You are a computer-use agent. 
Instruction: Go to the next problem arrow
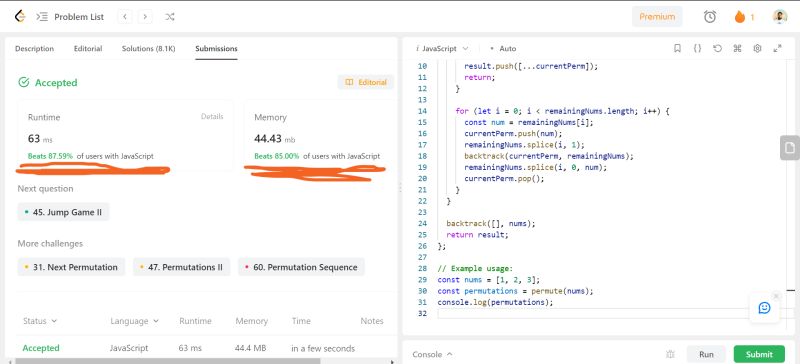point(145,17)
